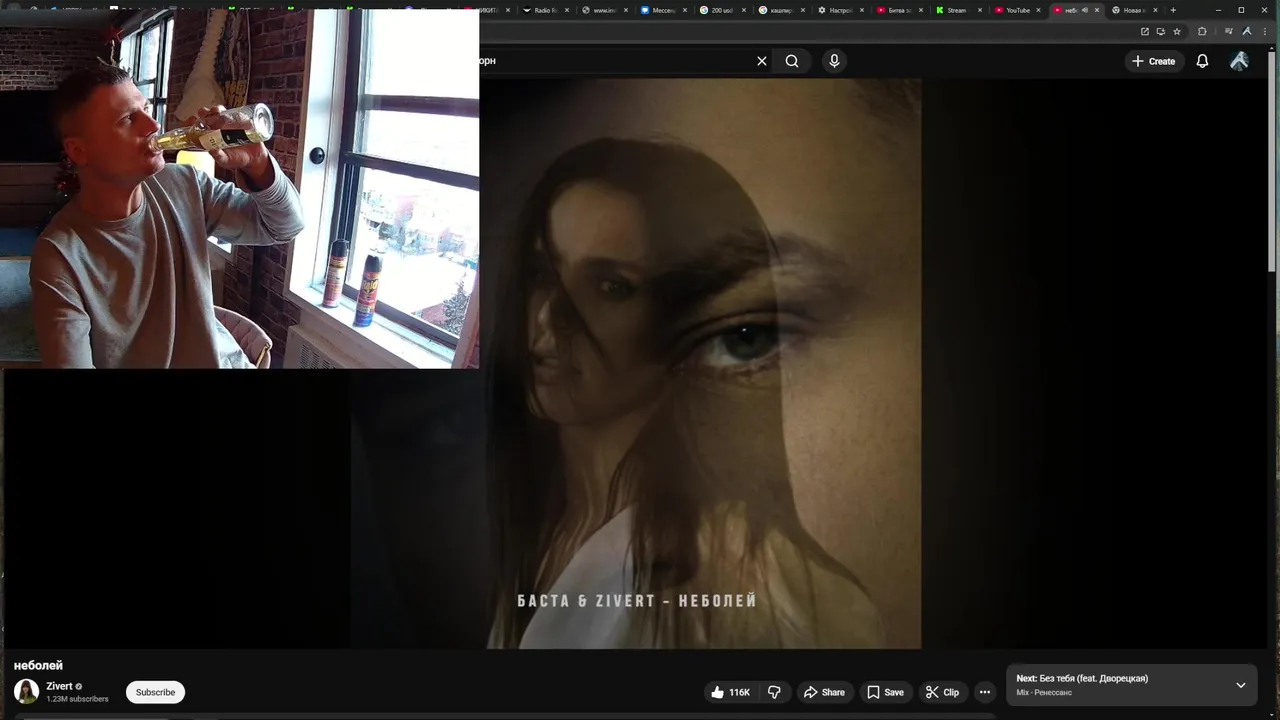Viewport: 1280px width, 720px height.
Task: Switch to the YouTube tab
Action: (1016, 10)
